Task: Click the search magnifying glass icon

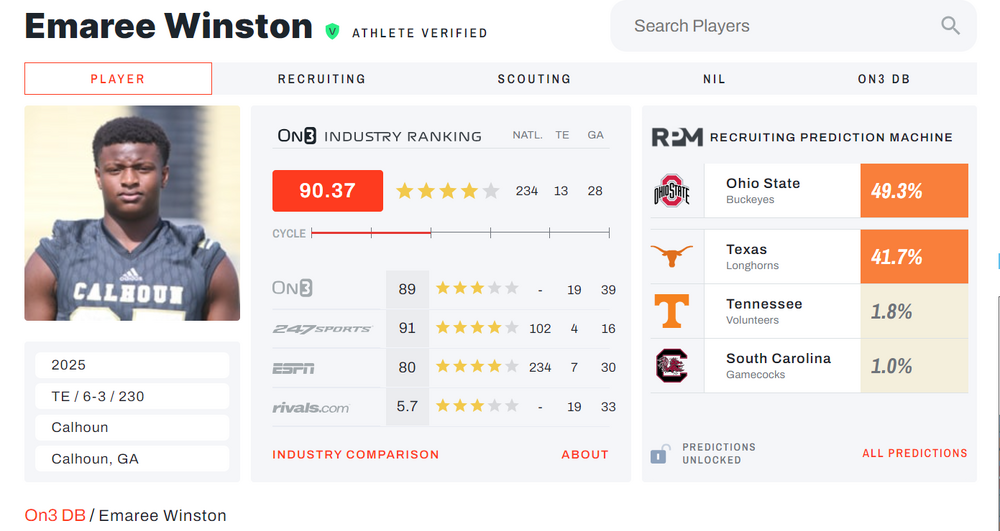Action: pos(949,26)
